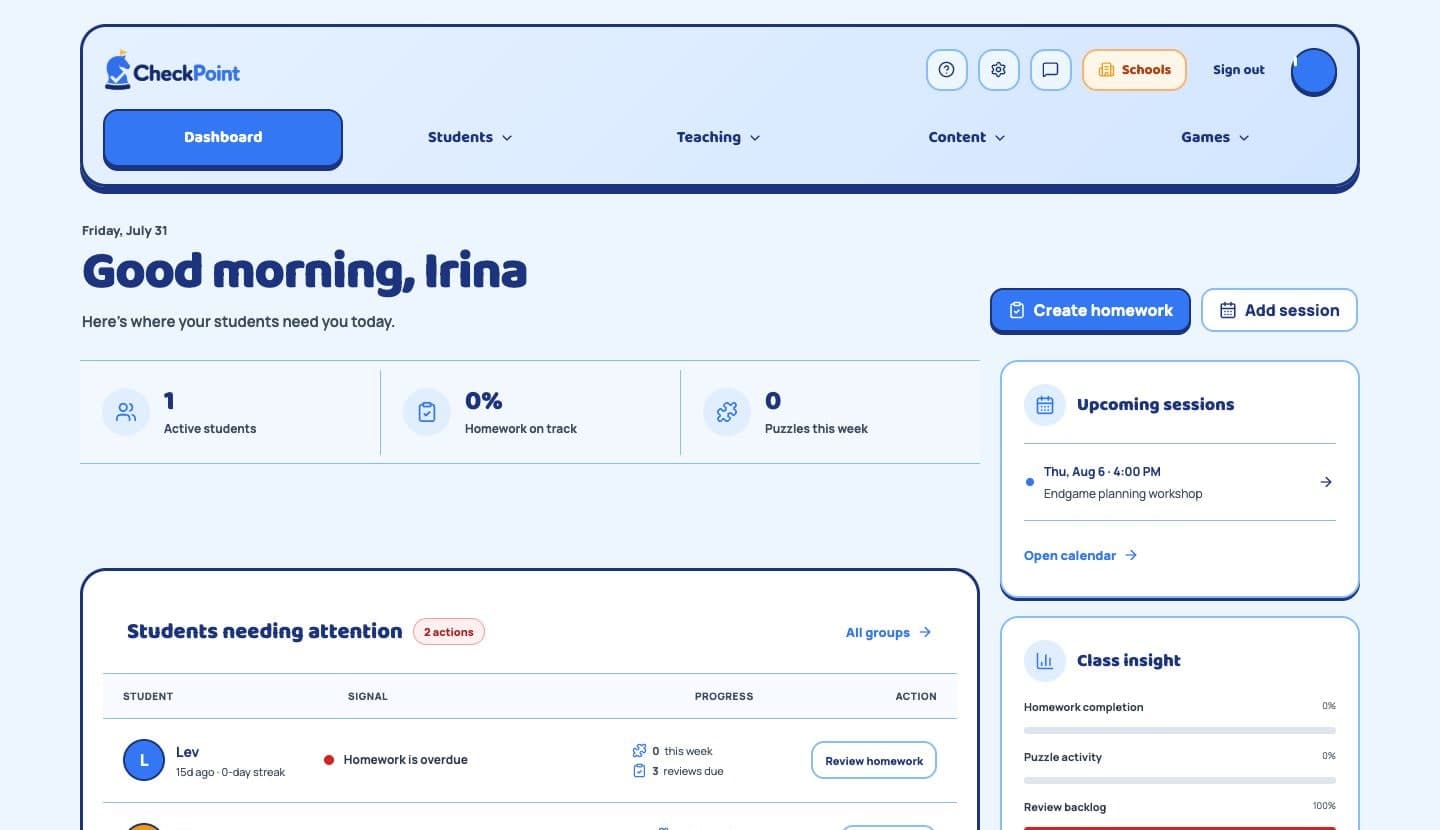Click the Puzzles this week puzzle icon
The height and width of the screenshot is (830, 1440).
pos(727,412)
